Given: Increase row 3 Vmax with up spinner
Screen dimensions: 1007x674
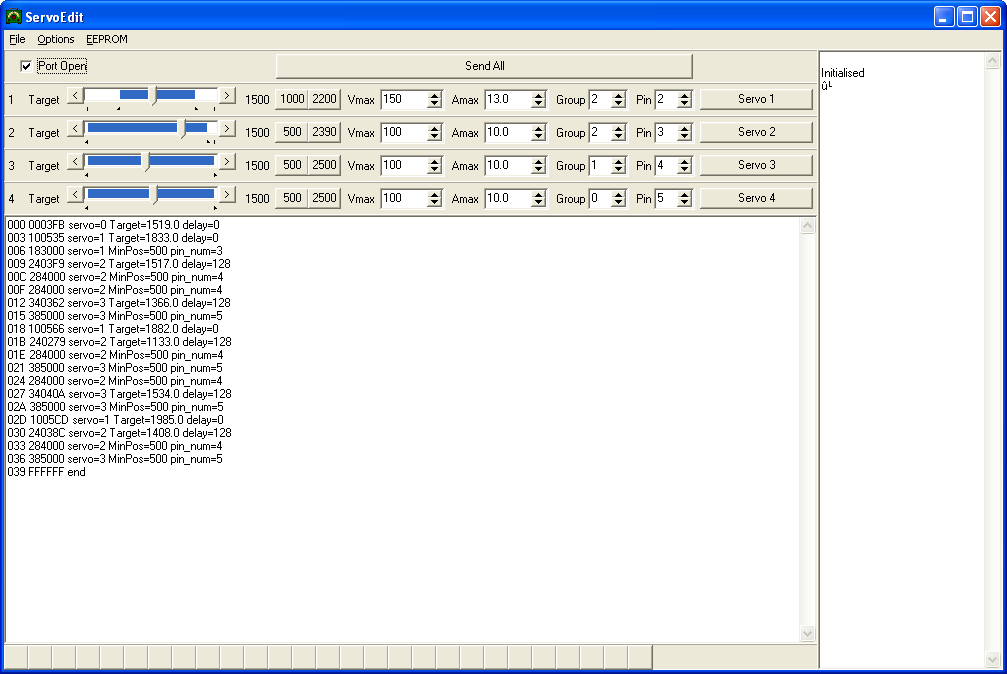Looking at the screenshot, I should tap(435, 161).
